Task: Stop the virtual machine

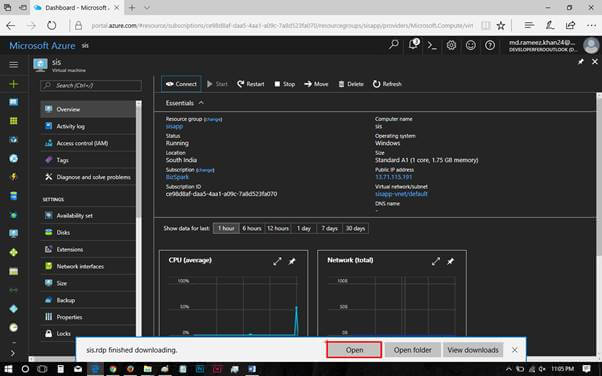Action: [x=284, y=84]
